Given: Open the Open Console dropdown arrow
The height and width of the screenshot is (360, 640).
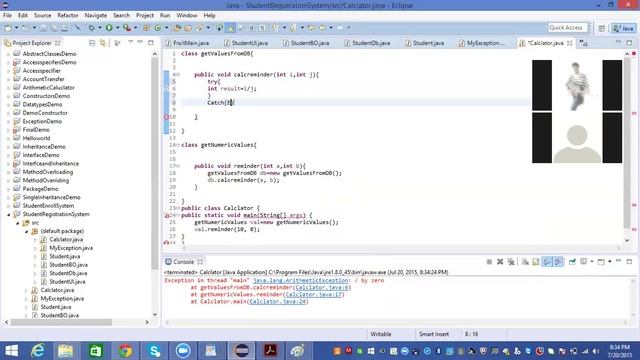Looking at the screenshot, I should tap(609, 262).
